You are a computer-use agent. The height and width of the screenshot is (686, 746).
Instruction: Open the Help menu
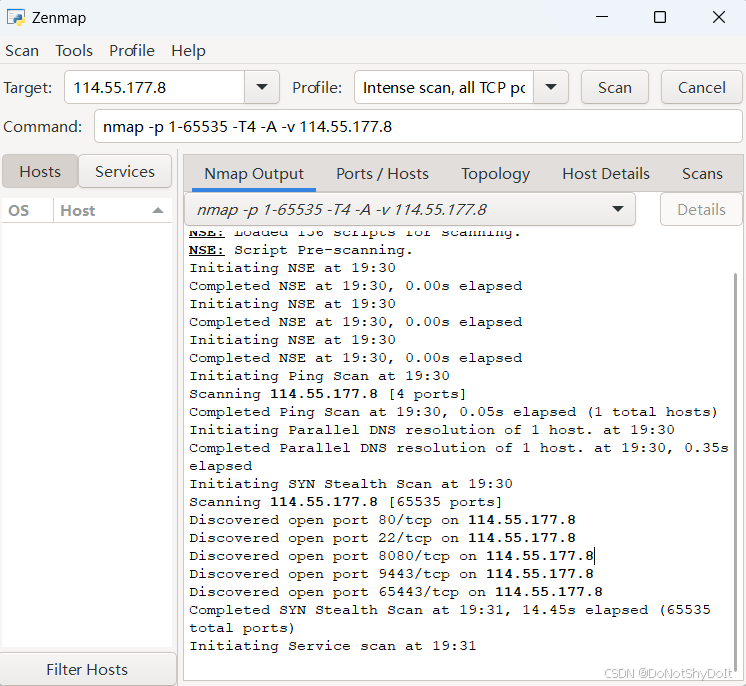coord(188,50)
